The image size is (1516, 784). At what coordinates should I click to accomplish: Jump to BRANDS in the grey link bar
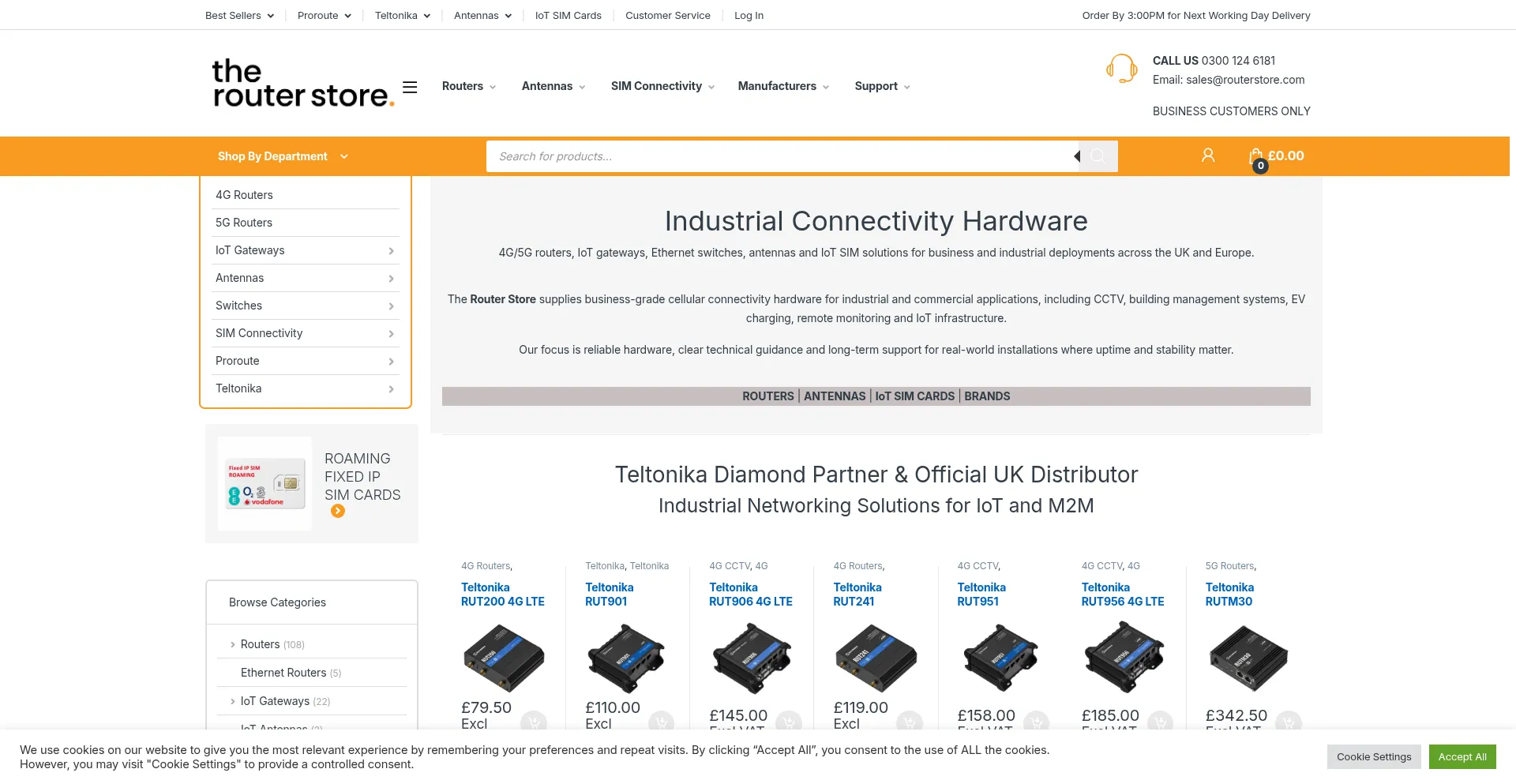[987, 396]
